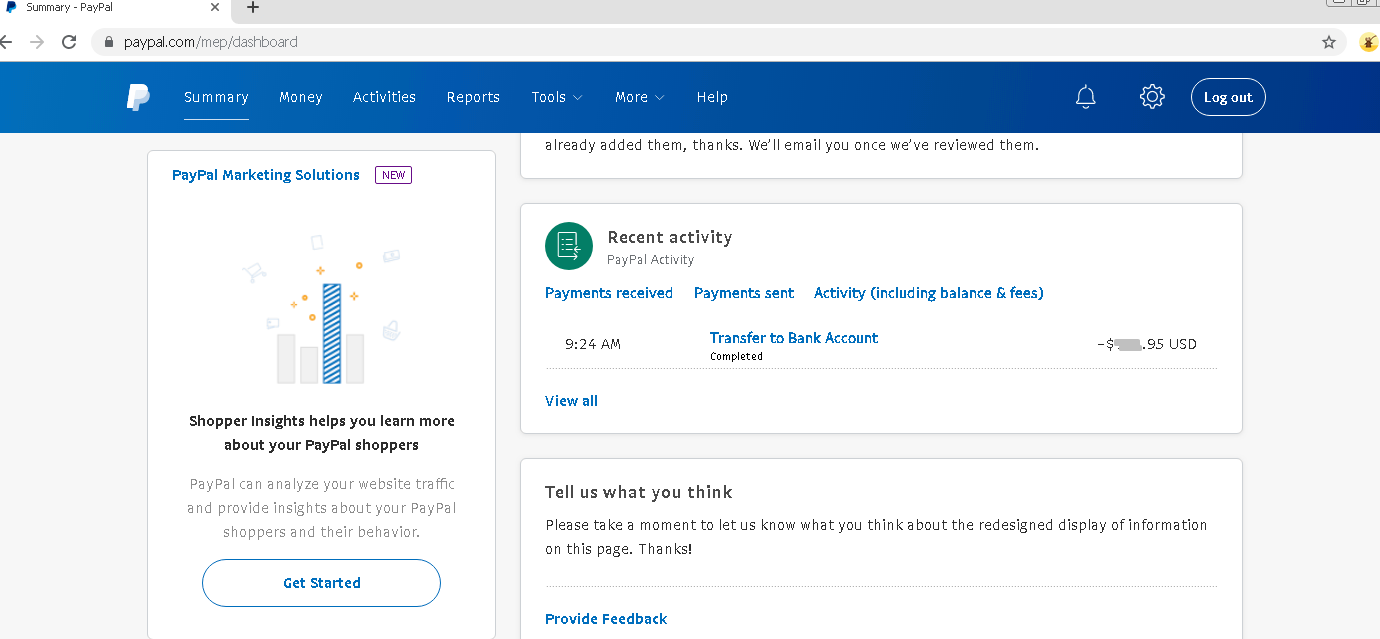Click the browser address bar
Viewport: 1380px width, 639px height.
[x=700, y=42]
